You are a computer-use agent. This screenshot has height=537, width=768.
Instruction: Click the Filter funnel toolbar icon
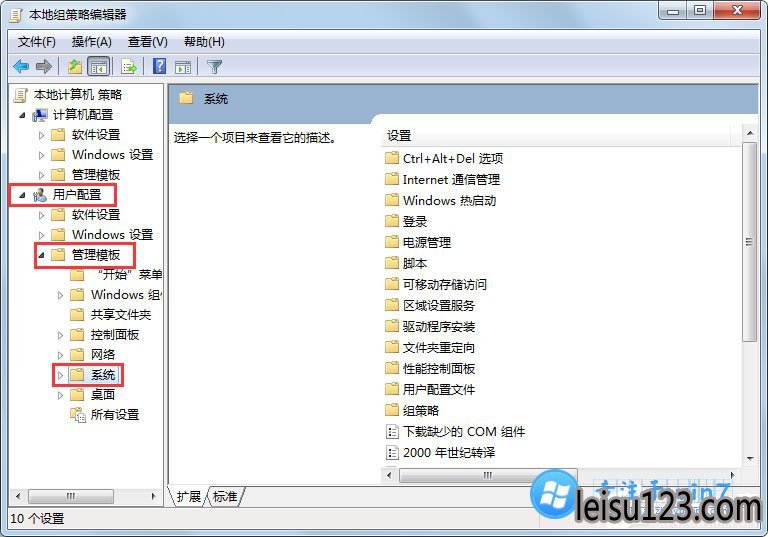point(215,66)
